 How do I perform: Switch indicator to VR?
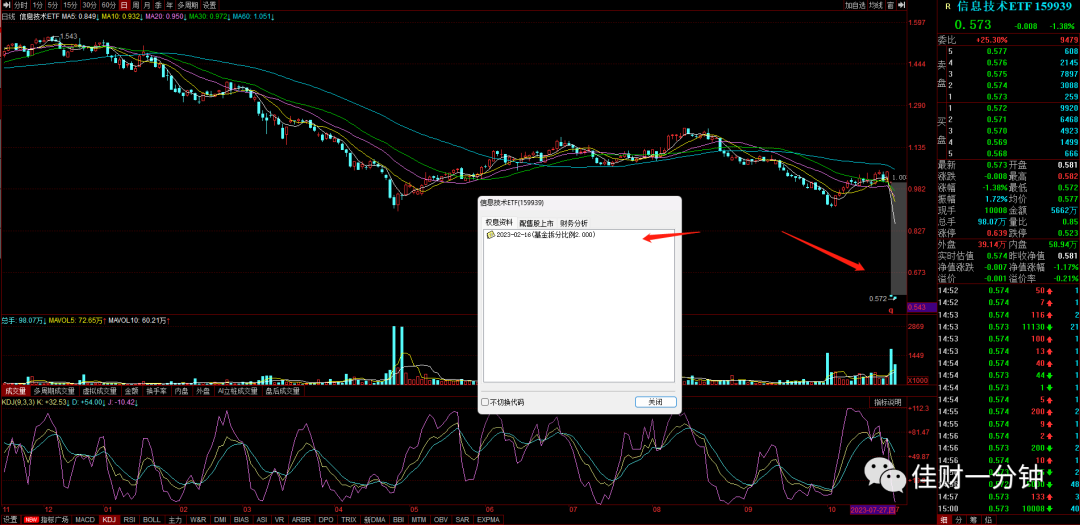pos(279,519)
